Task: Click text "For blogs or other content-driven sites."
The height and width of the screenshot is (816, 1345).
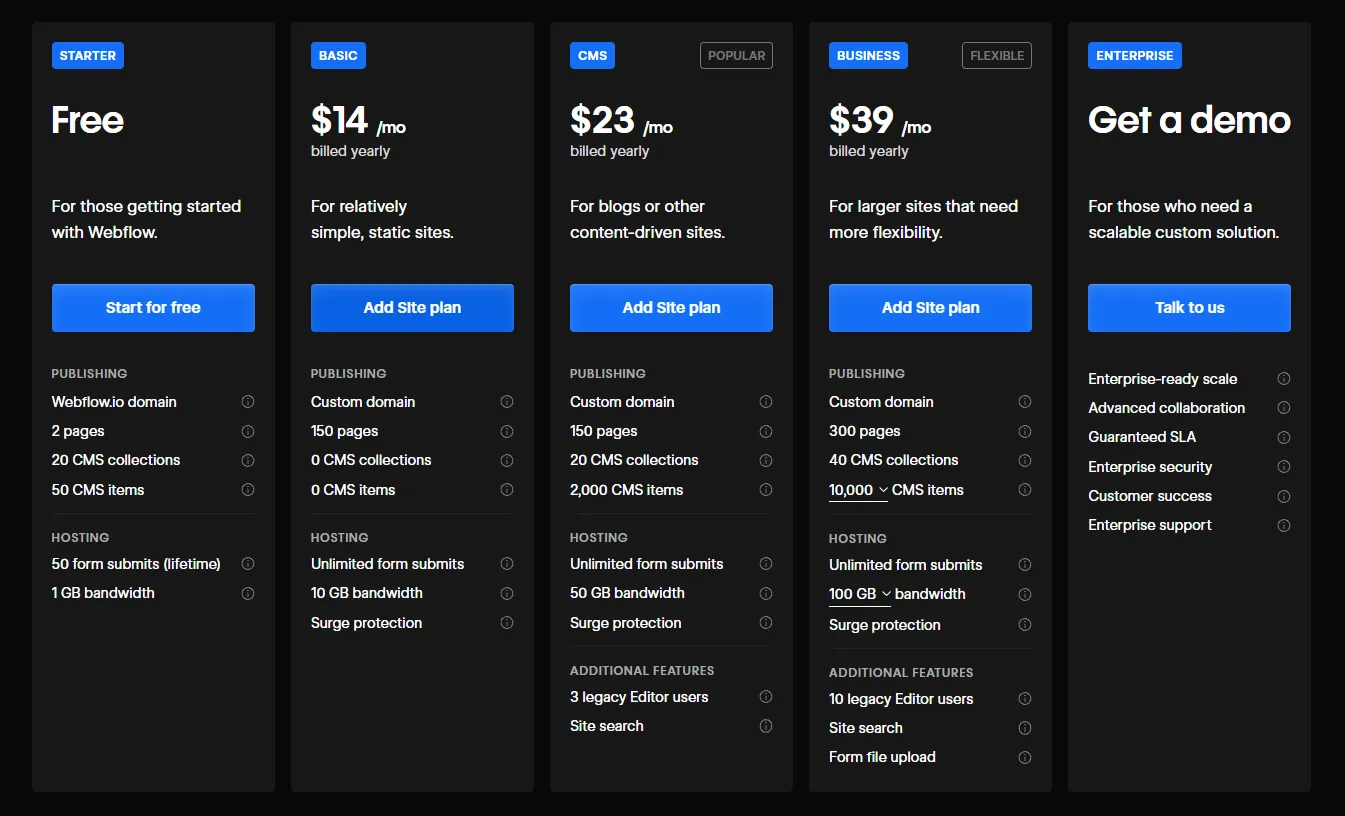Action: pyautogui.click(x=648, y=219)
